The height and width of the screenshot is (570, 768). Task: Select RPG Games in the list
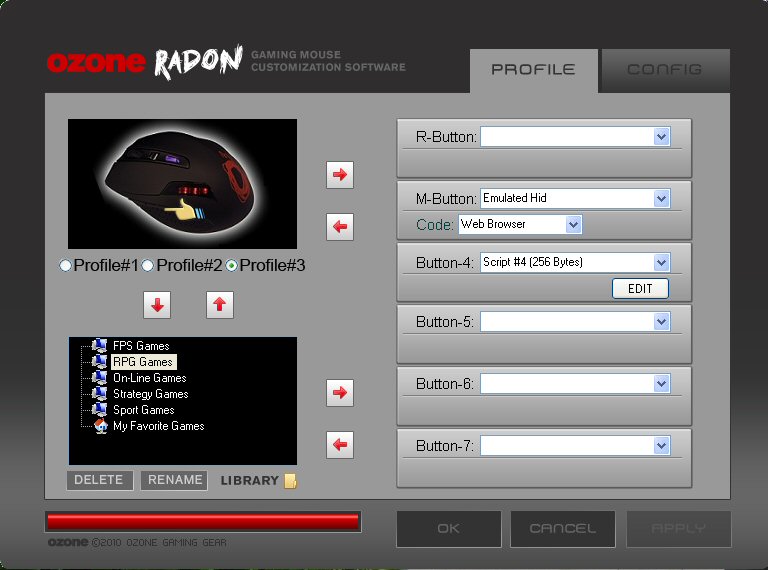click(x=143, y=362)
